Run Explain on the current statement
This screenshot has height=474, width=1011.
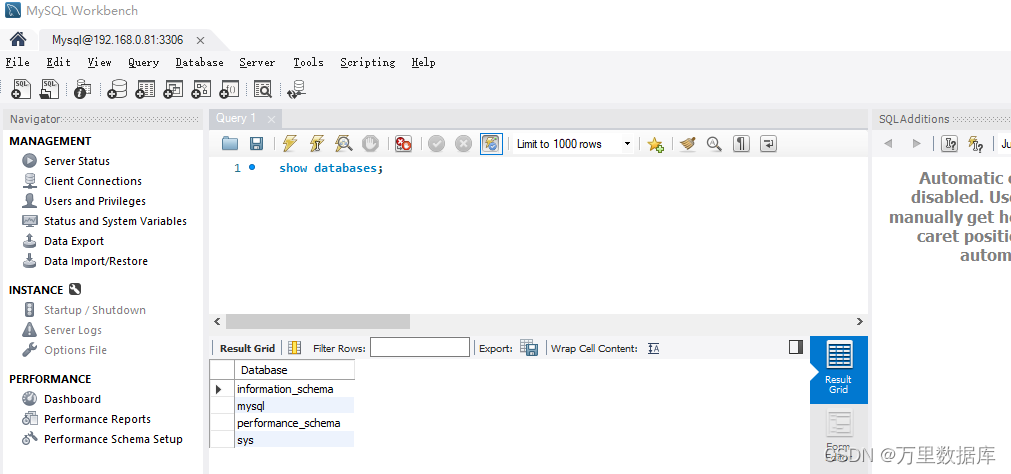pyautogui.click(x=343, y=144)
